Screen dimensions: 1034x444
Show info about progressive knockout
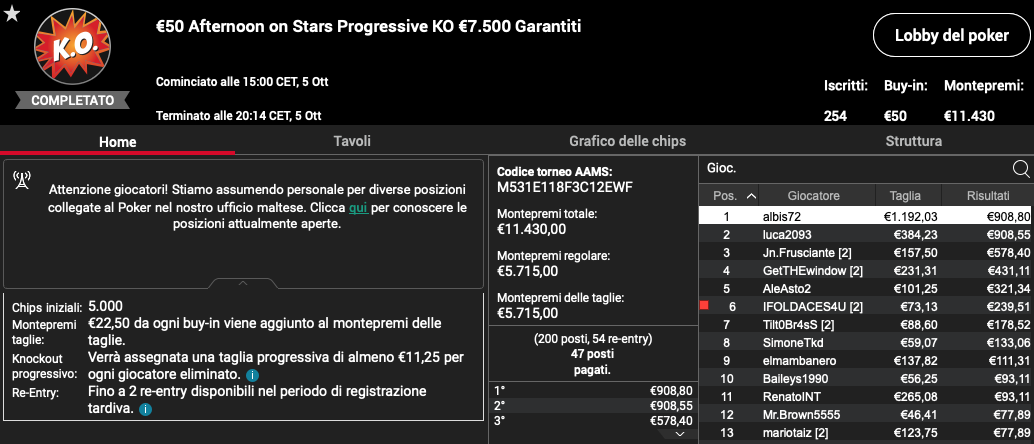click(x=252, y=375)
